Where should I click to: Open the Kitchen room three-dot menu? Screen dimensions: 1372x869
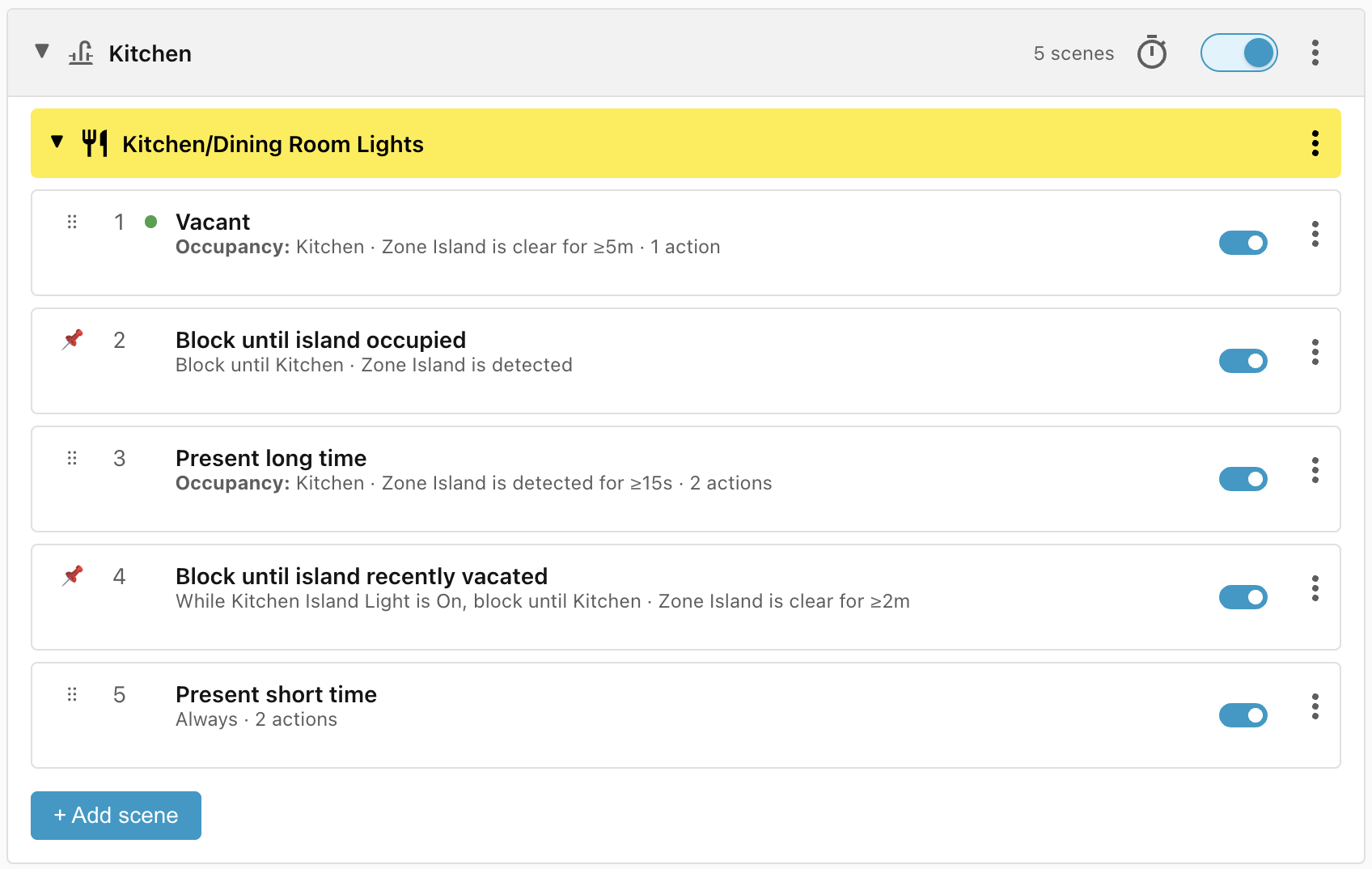pyautogui.click(x=1315, y=53)
